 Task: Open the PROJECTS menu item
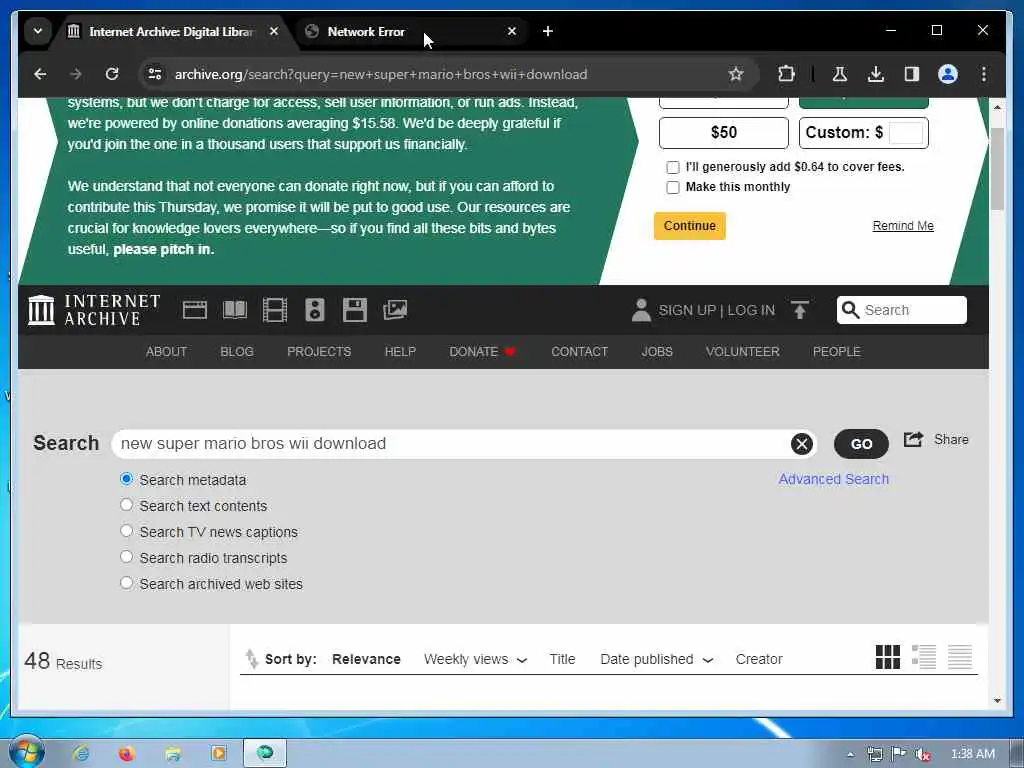click(319, 352)
